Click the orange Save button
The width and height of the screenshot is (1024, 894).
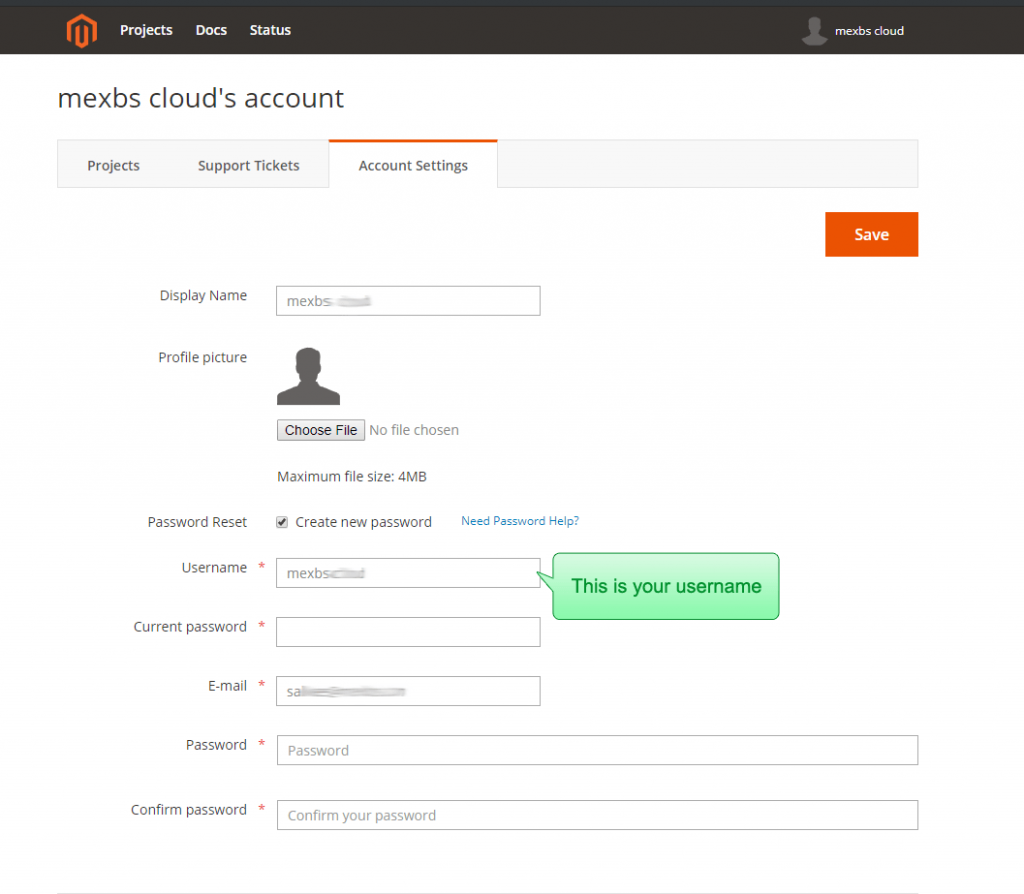871,234
